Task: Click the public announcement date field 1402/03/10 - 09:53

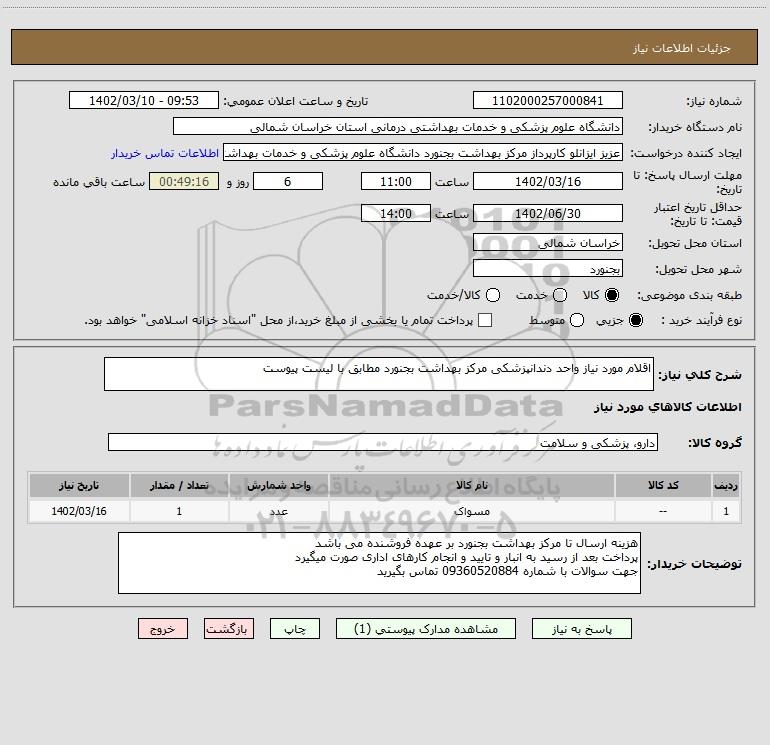Action: (144, 100)
